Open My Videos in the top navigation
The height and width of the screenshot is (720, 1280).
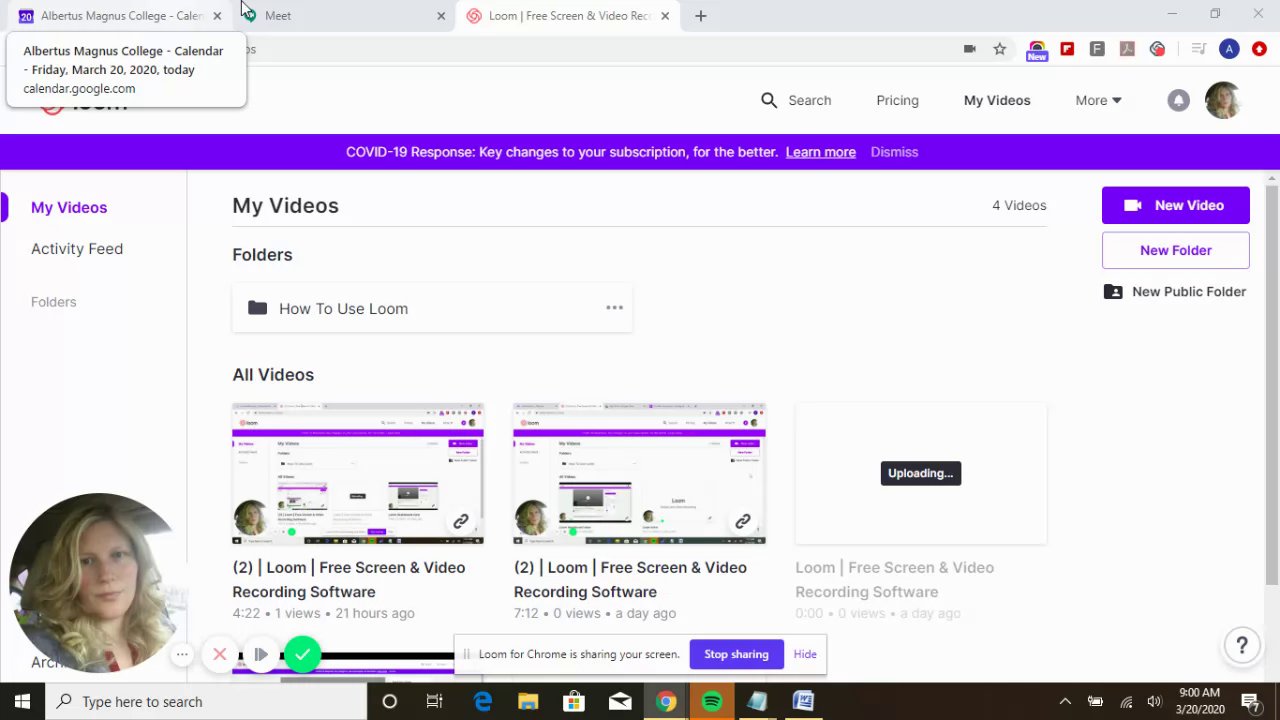click(x=997, y=100)
